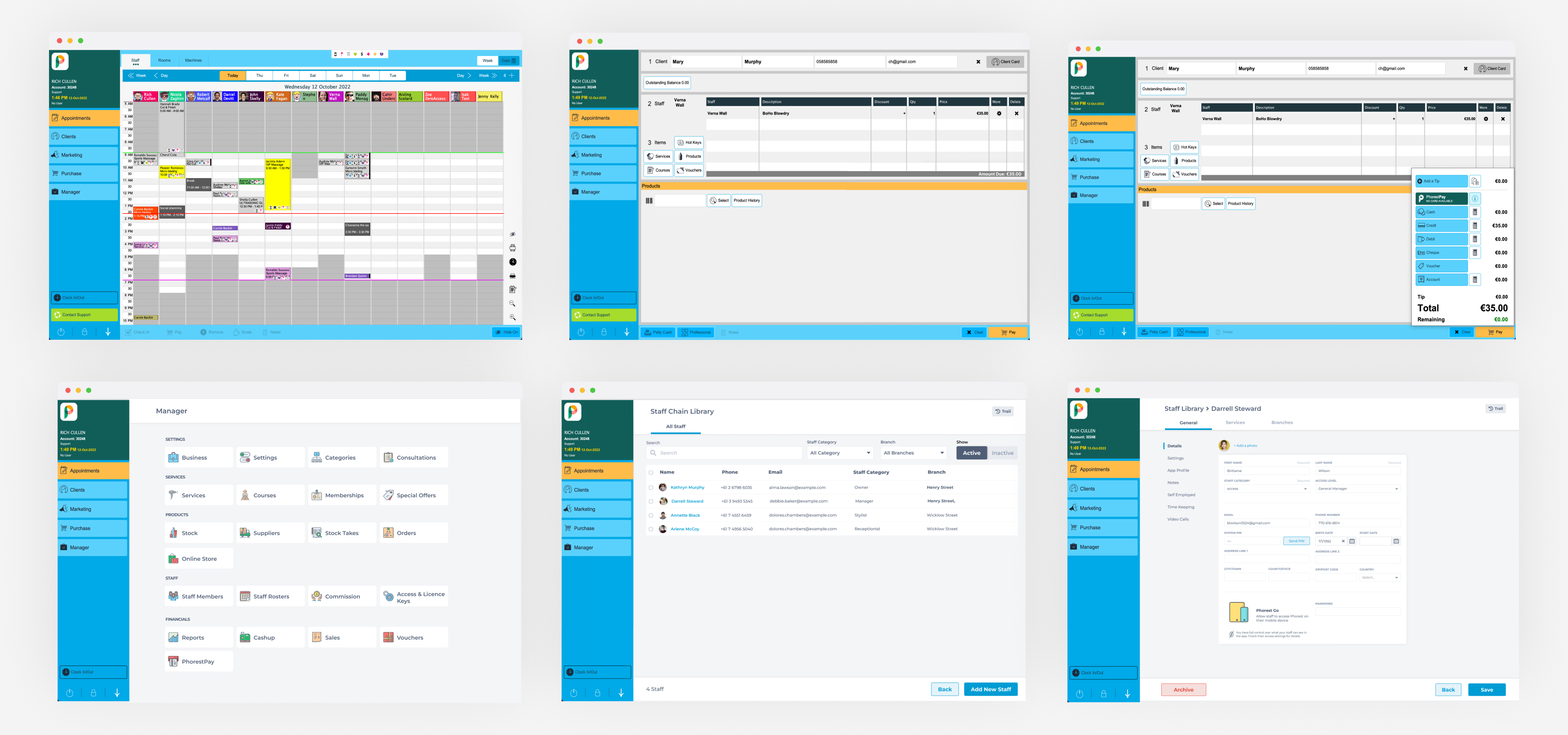This screenshot has height=735, width=1568.
Task: Toggle the eye visibility icon in the calendar toolbar
Action: 512,234
